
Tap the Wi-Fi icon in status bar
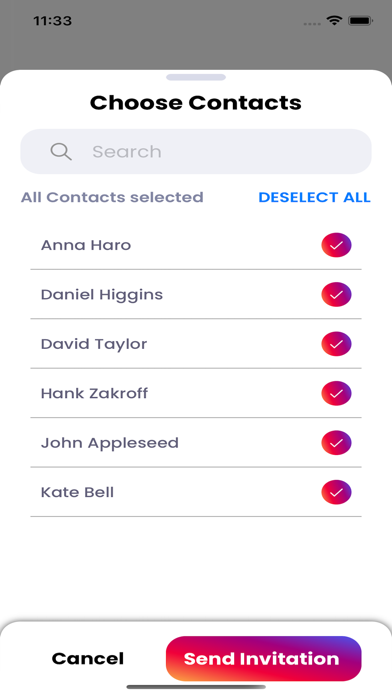point(333,20)
